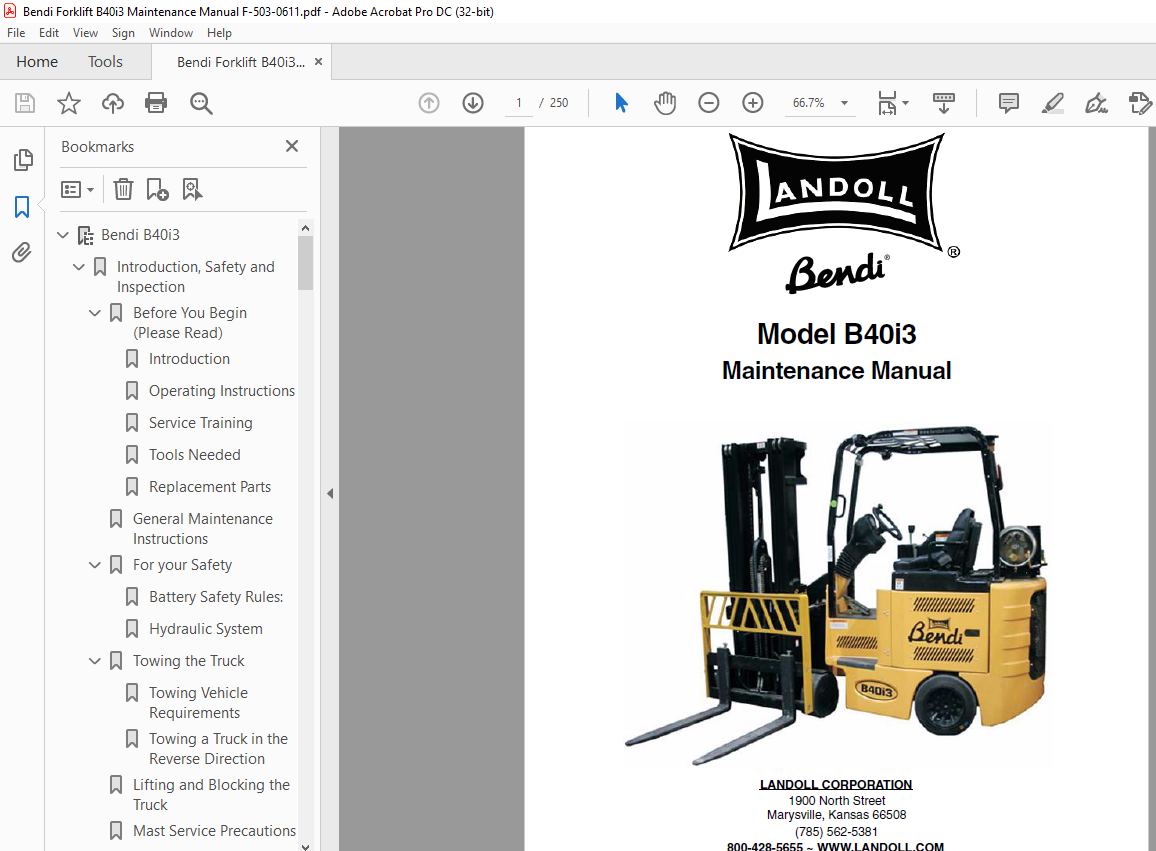The image size is (1156, 851).
Task: Zoom out with the minus button
Action: click(x=708, y=103)
